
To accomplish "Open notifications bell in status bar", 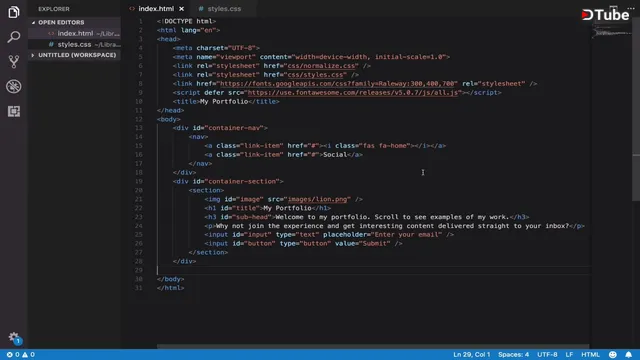I will coord(629,355).
